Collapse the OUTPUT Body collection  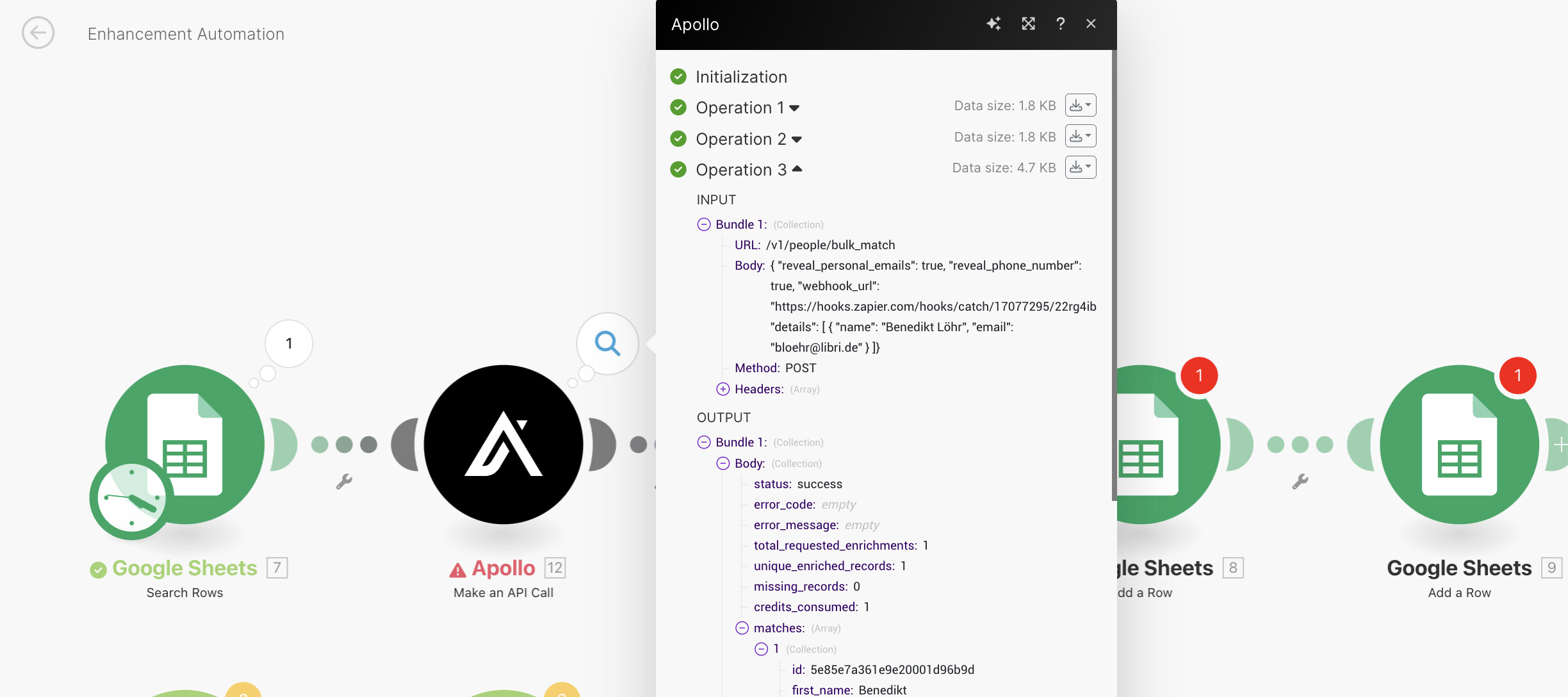click(723, 463)
